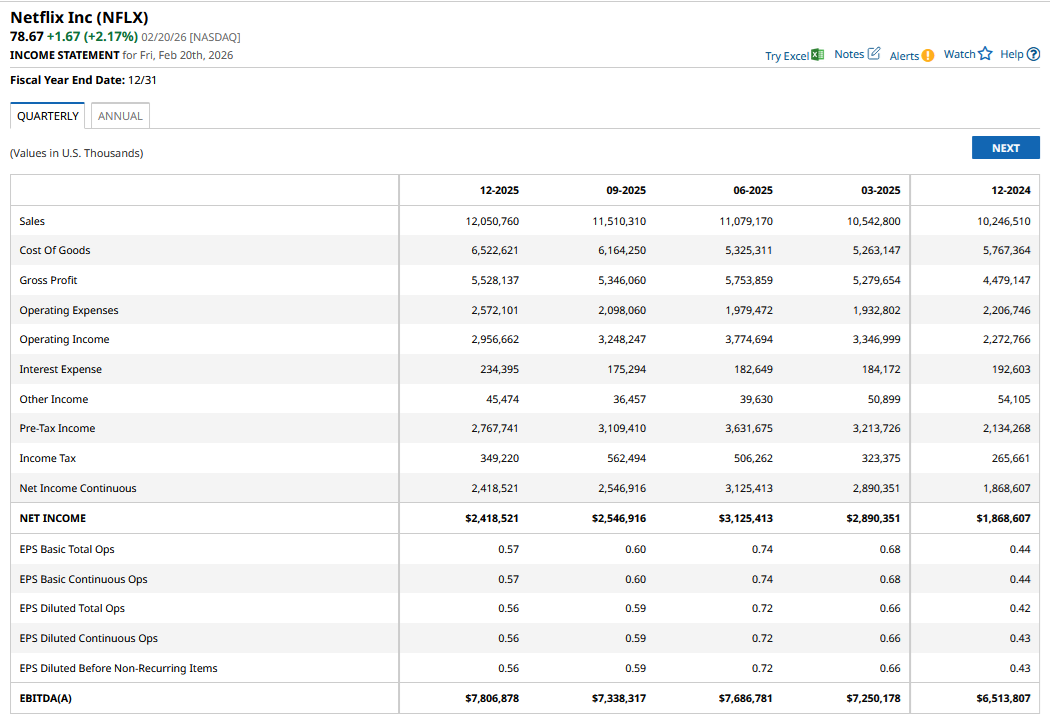Click the Netflix Inc (NFLX) heading
The height and width of the screenshot is (721, 1050).
point(79,17)
